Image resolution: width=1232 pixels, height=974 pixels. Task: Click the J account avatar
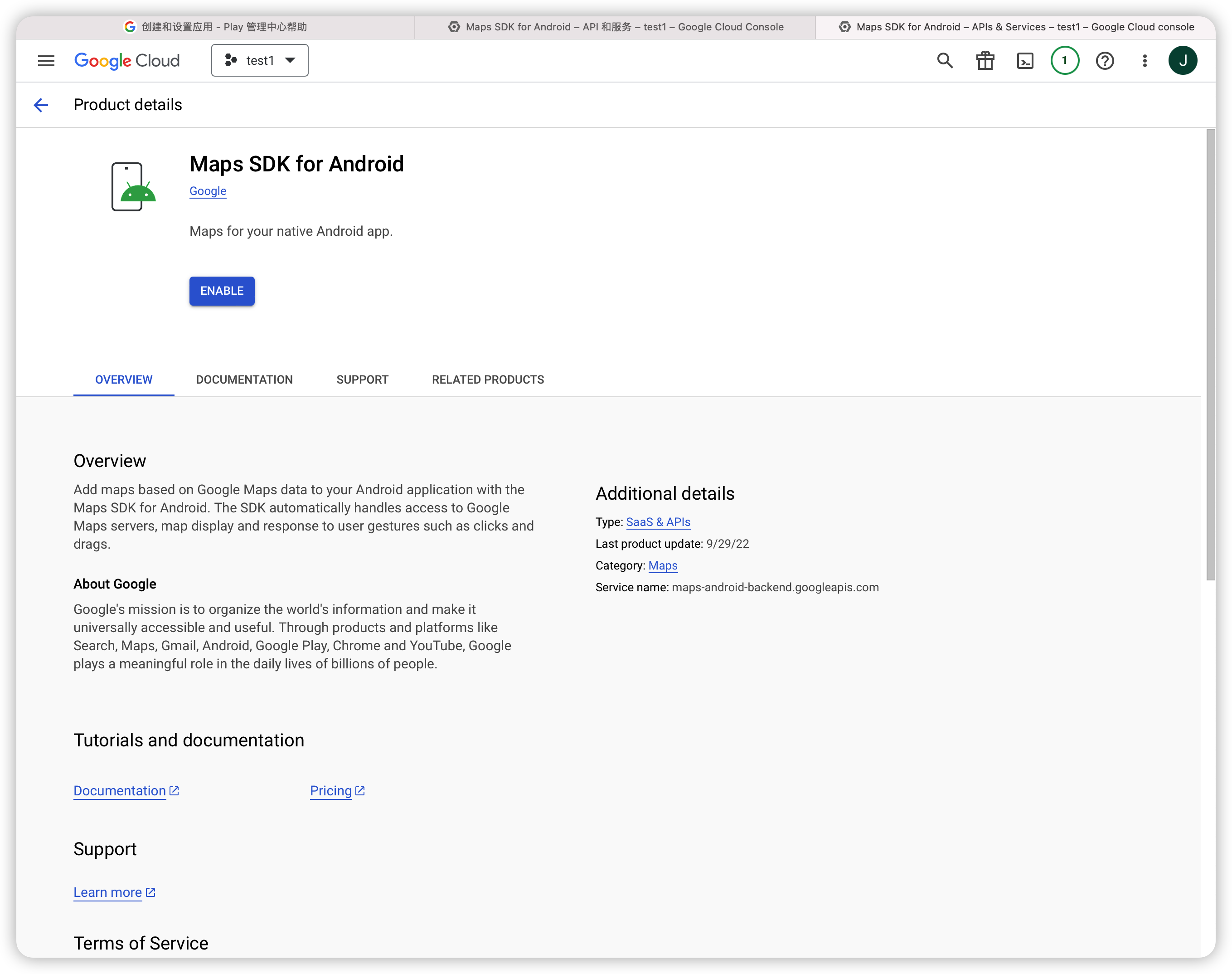point(1183,60)
